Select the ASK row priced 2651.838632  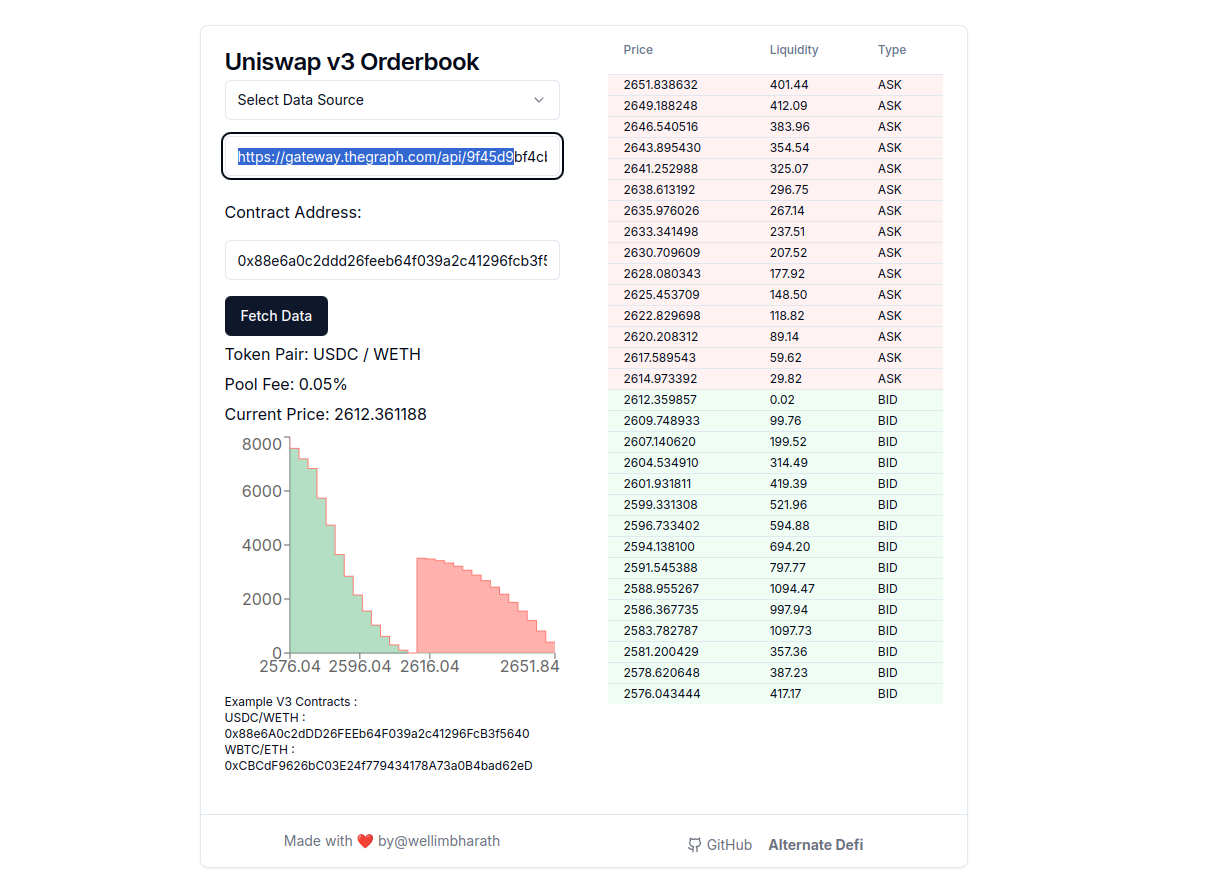pyautogui.click(x=775, y=85)
